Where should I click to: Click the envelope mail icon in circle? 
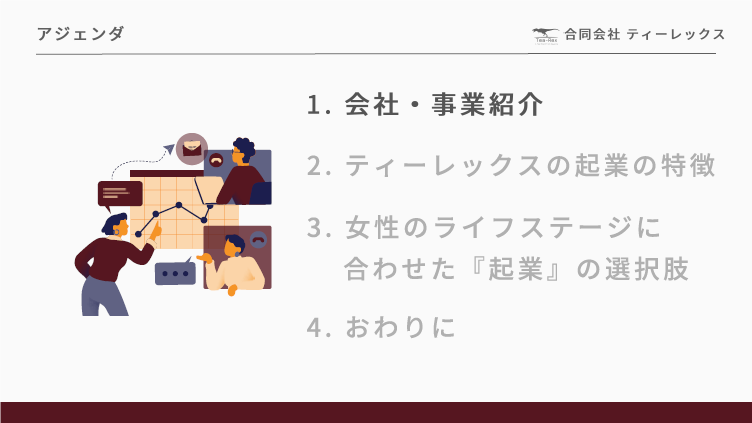pos(192,149)
